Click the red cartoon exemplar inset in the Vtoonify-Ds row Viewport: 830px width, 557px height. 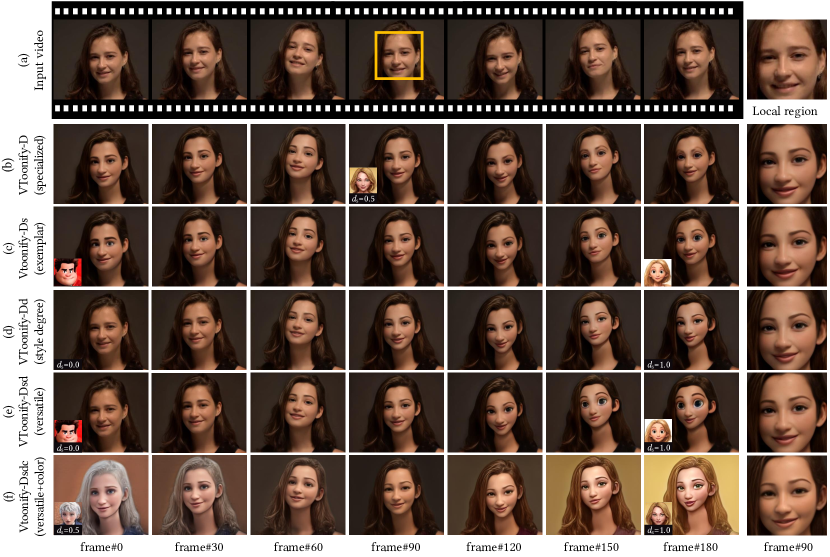pos(68,272)
